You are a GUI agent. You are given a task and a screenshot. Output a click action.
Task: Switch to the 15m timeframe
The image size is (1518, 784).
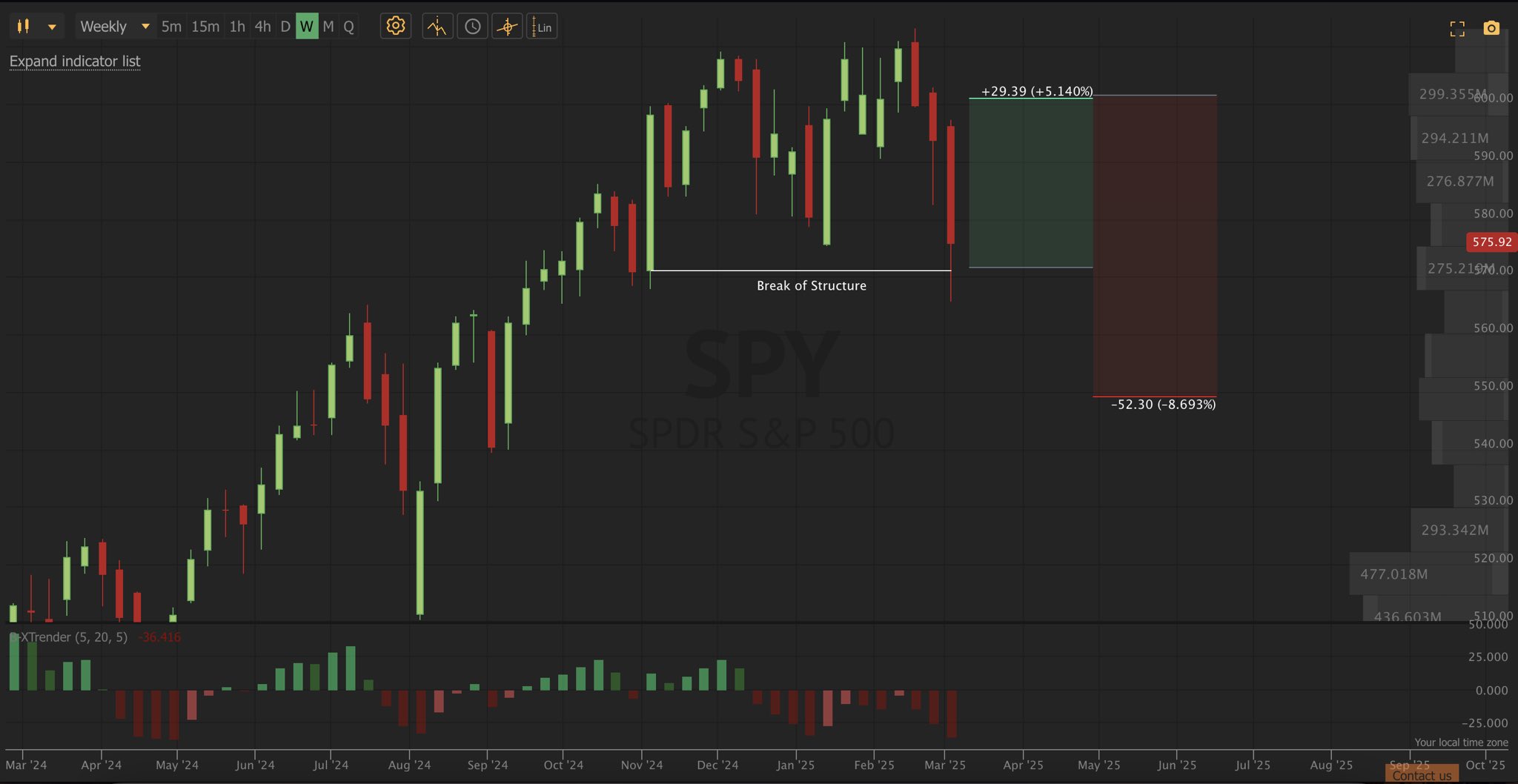click(x=205, y=27)
